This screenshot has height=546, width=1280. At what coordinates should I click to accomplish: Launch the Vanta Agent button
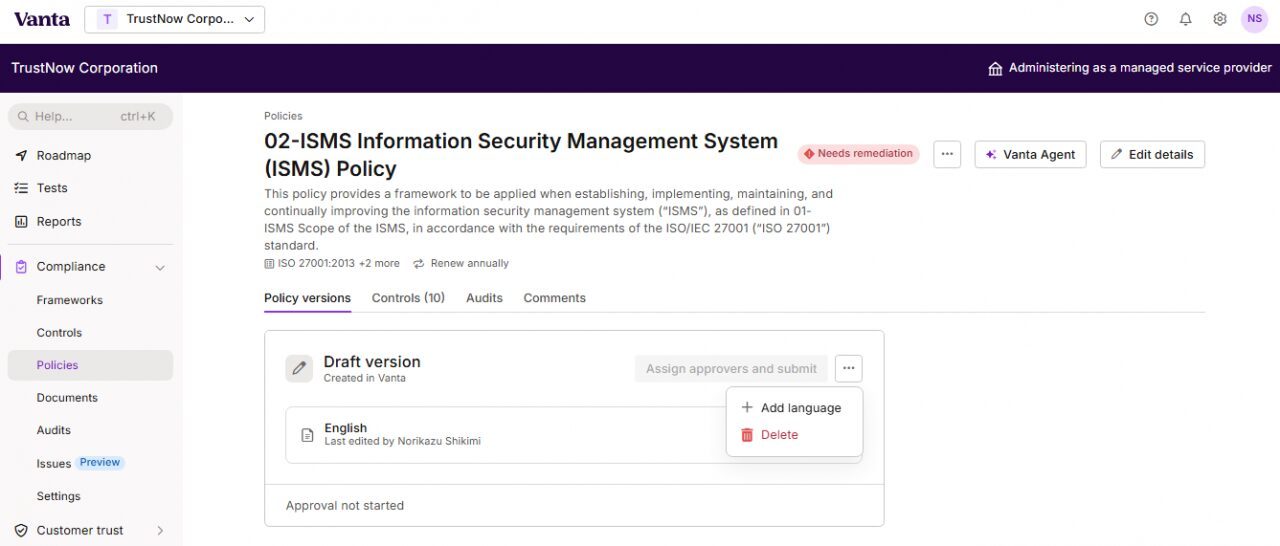tap(1030, 155)
